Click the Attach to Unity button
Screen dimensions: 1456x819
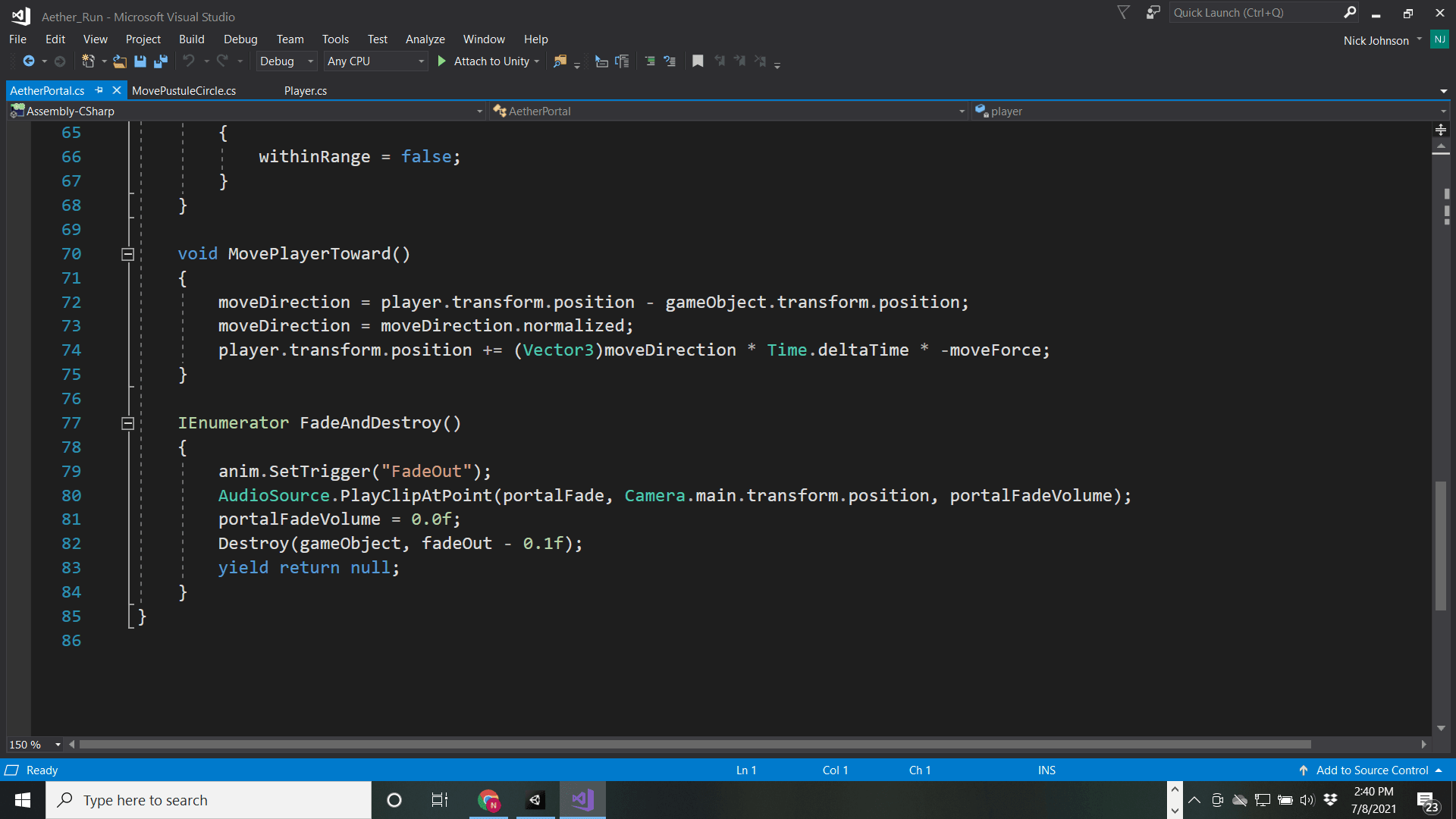[x=485, y=61]
